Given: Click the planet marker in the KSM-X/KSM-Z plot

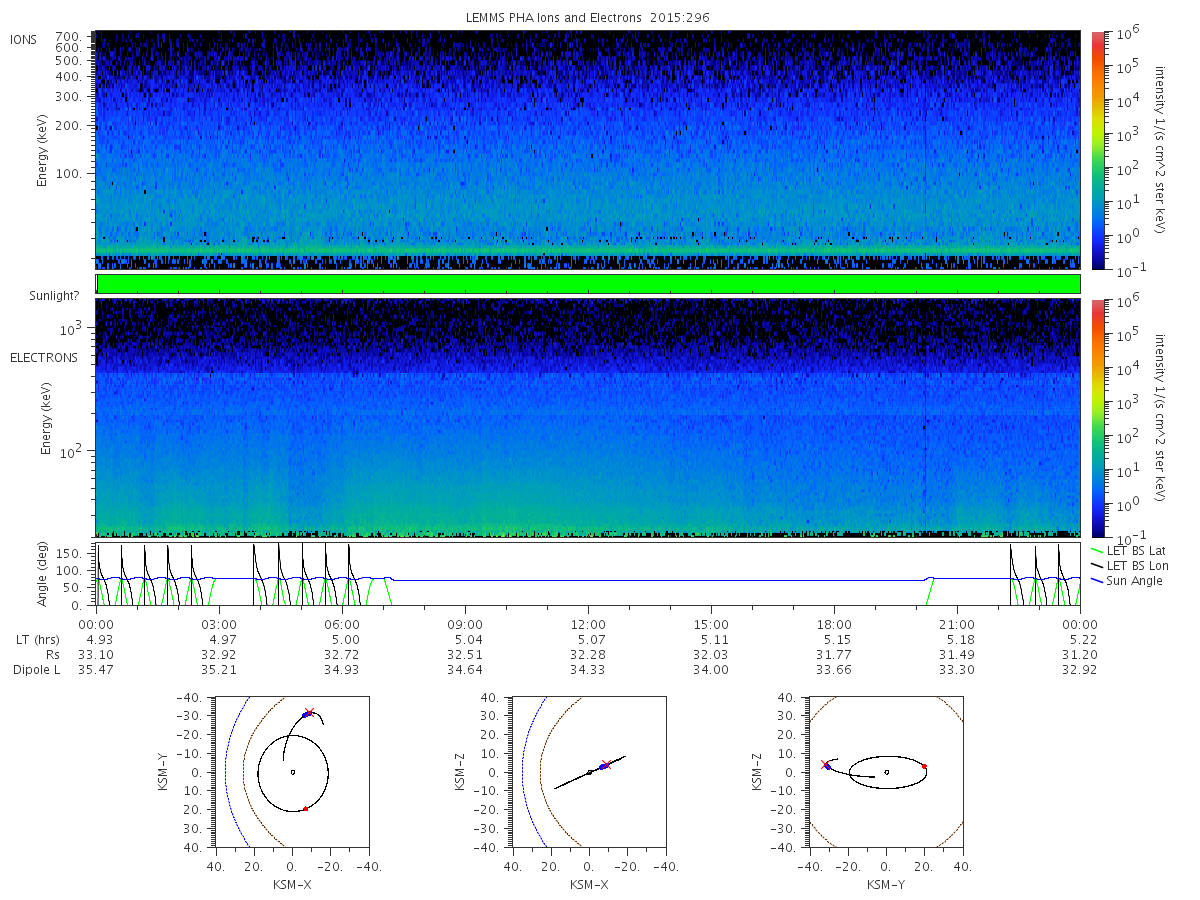Looking at the screenshot, I should pyautogui.click(x=590, y=772).
